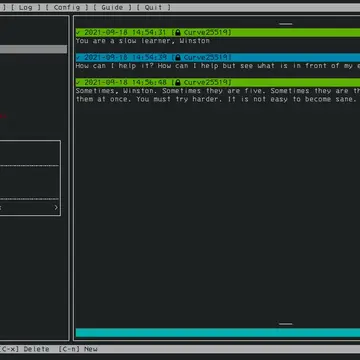Select the red text entry in the left panel
Screen dimensions: 360x360
pos(3,116)
